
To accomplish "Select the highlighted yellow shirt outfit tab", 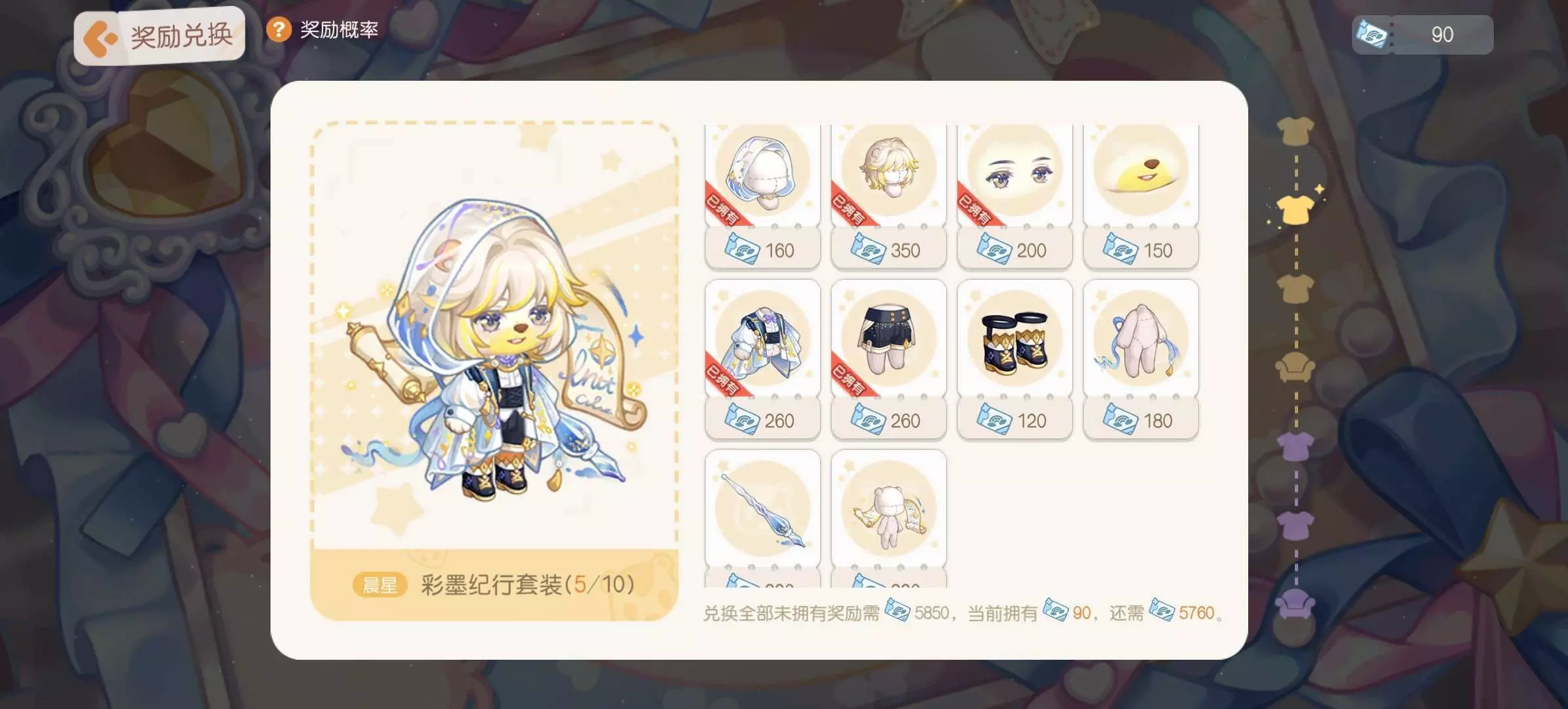I will coord(1296,209).
